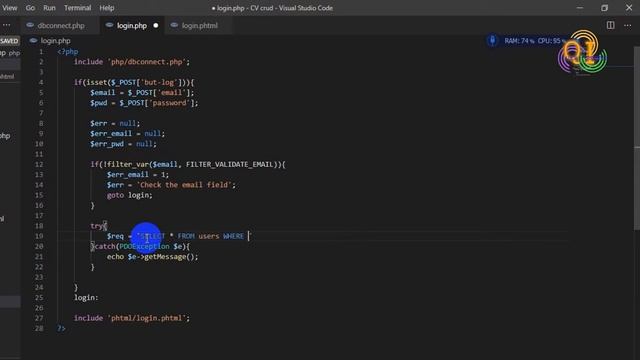Switch to the login.php editor tab
Image resolution: width=640 pixels, height=360 pixels.
pos(131,25)
